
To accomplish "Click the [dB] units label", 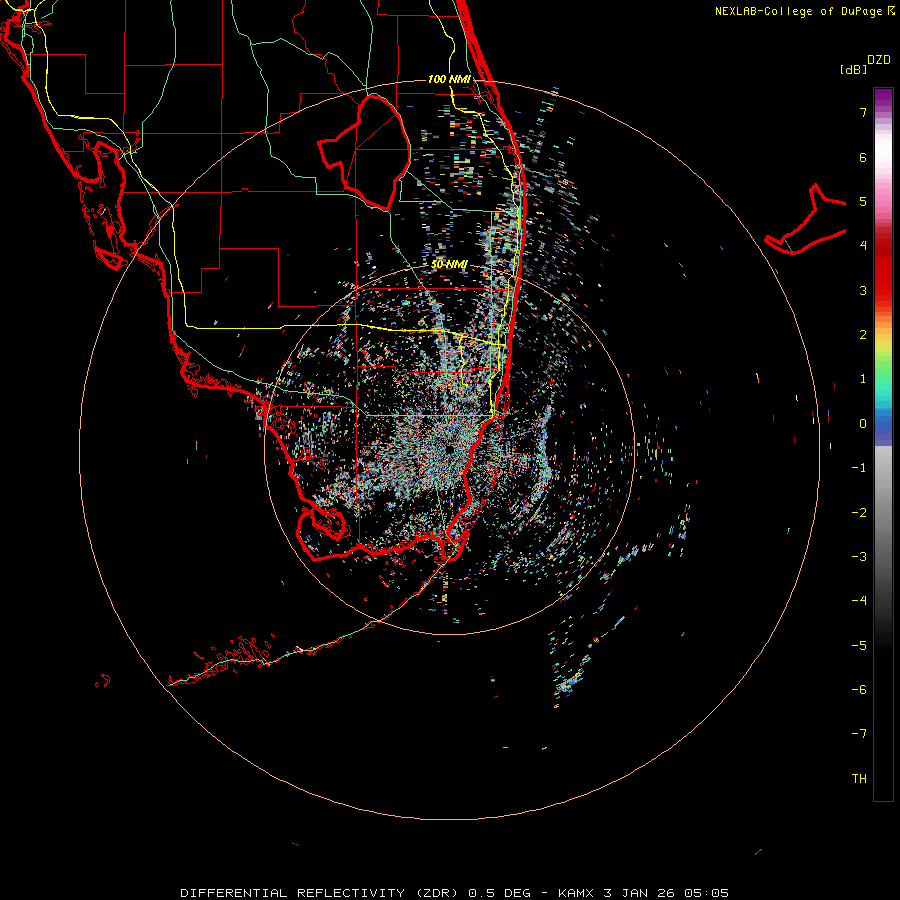I will [x=853, y=69].
